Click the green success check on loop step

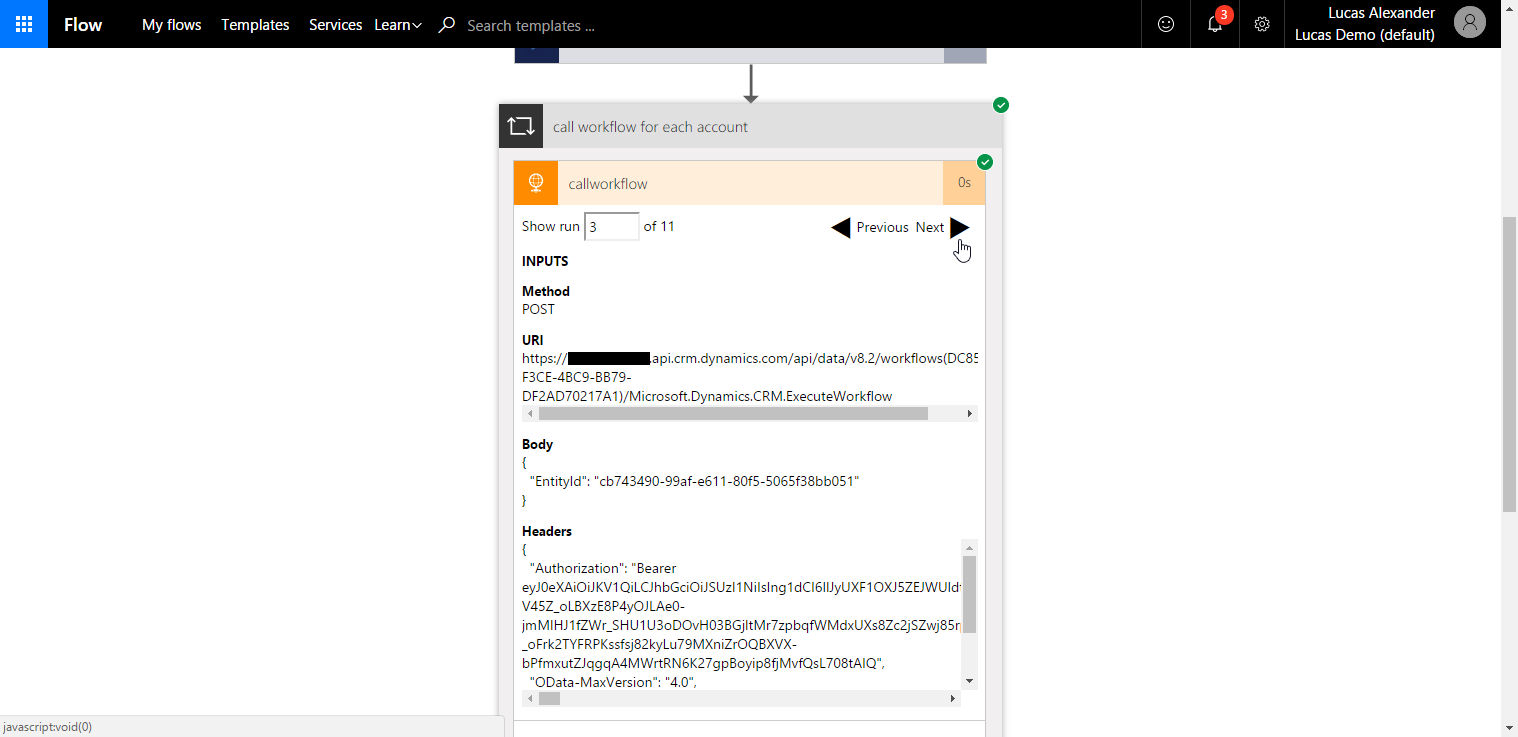coord(1001,105)
